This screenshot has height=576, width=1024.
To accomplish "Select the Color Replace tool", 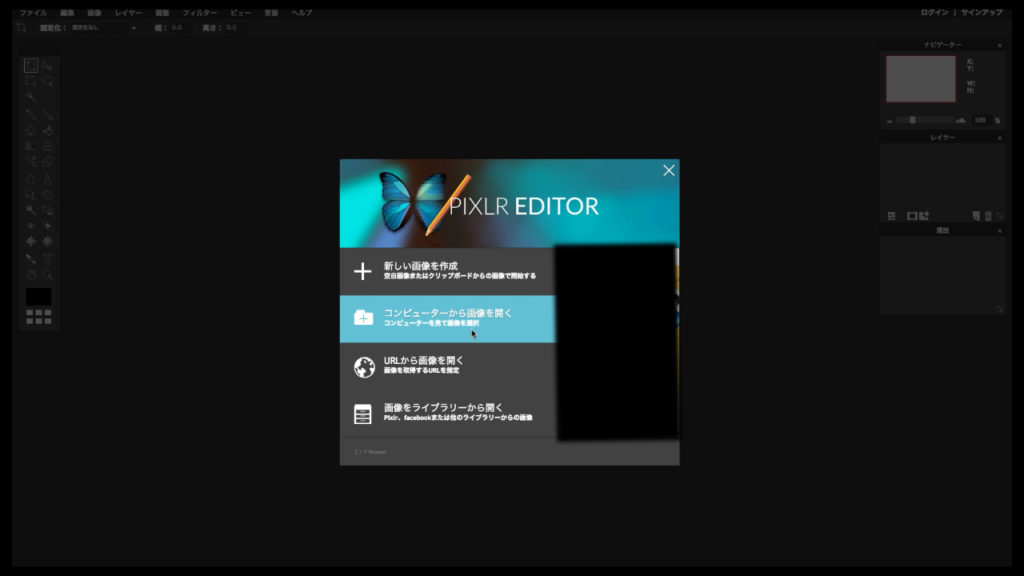I will 31,161.
